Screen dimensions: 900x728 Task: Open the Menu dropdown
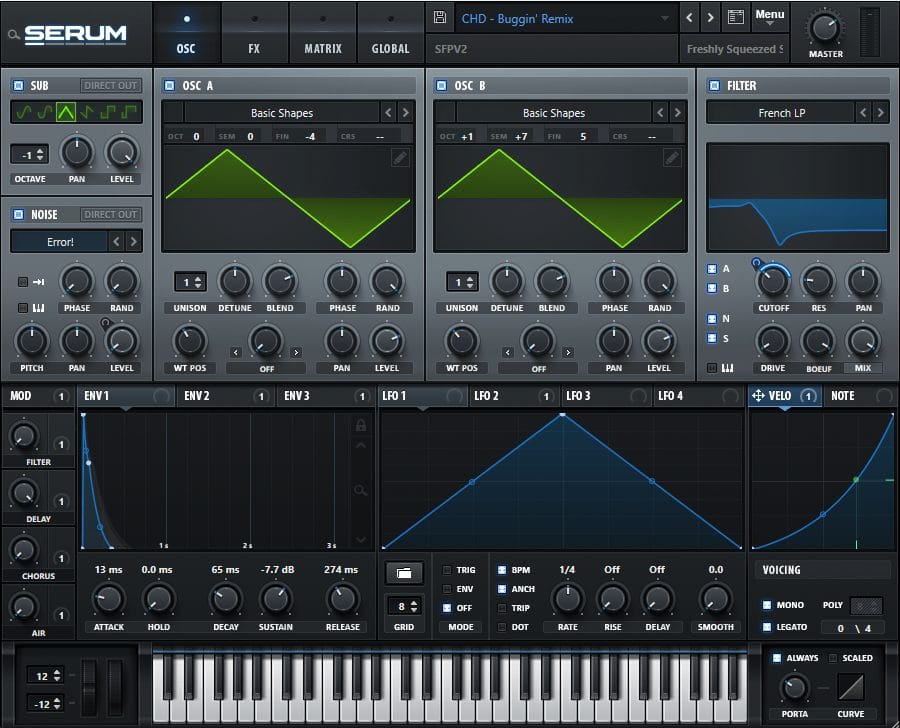pos(770,17)
